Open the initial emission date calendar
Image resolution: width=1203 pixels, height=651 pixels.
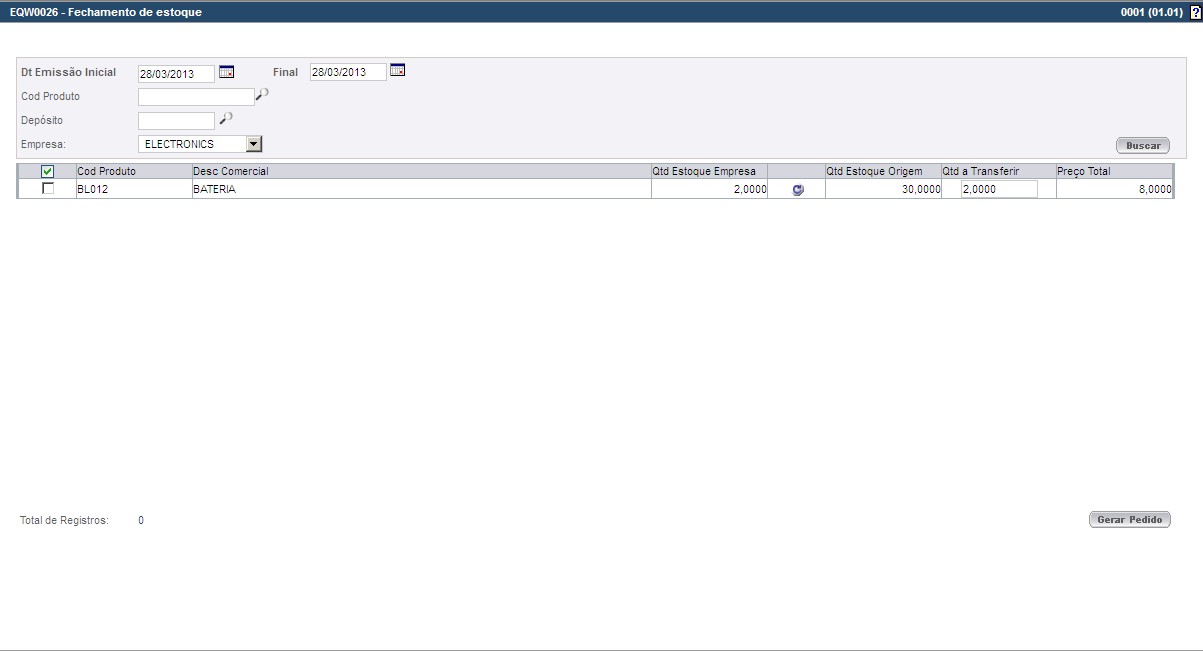[226, 72]
